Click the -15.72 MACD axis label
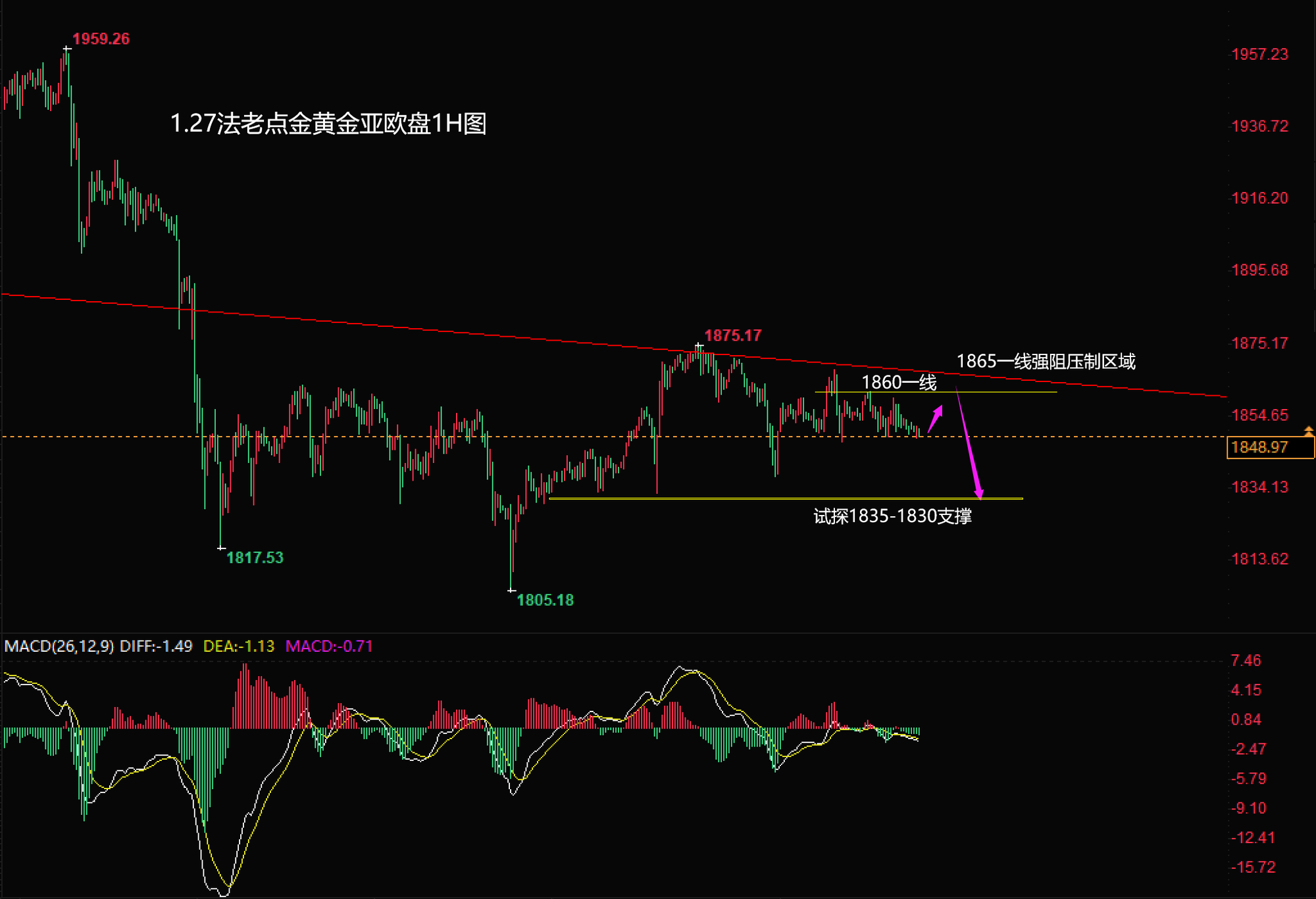 (1253, 867)
